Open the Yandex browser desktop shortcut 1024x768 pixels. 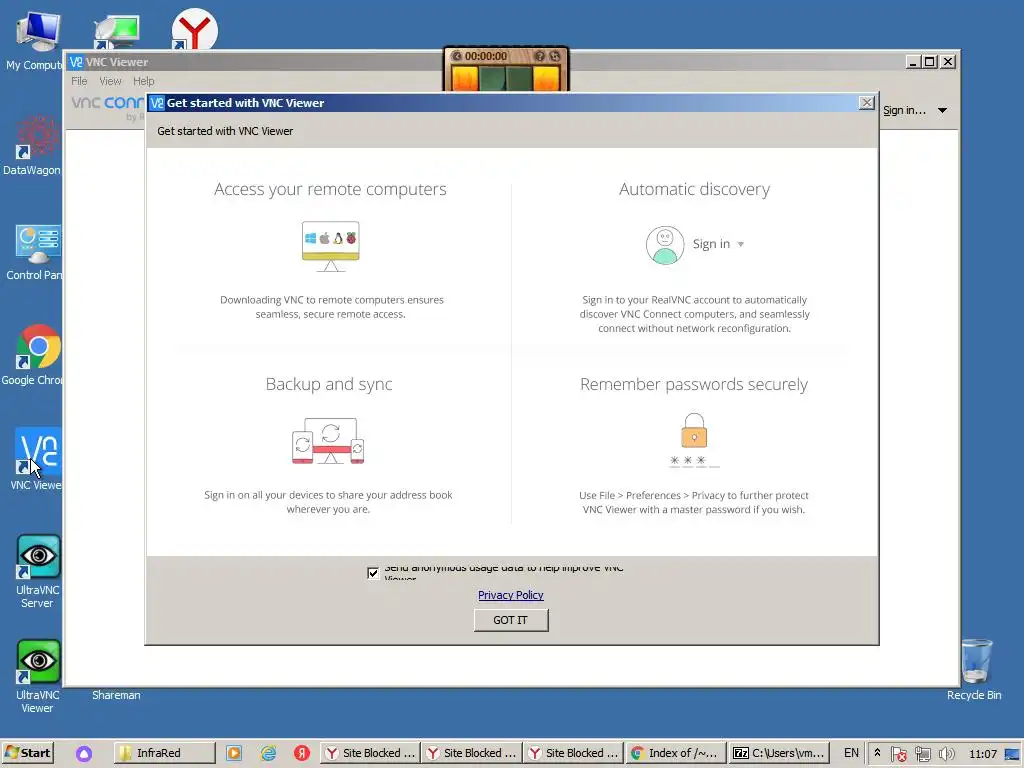194,29
